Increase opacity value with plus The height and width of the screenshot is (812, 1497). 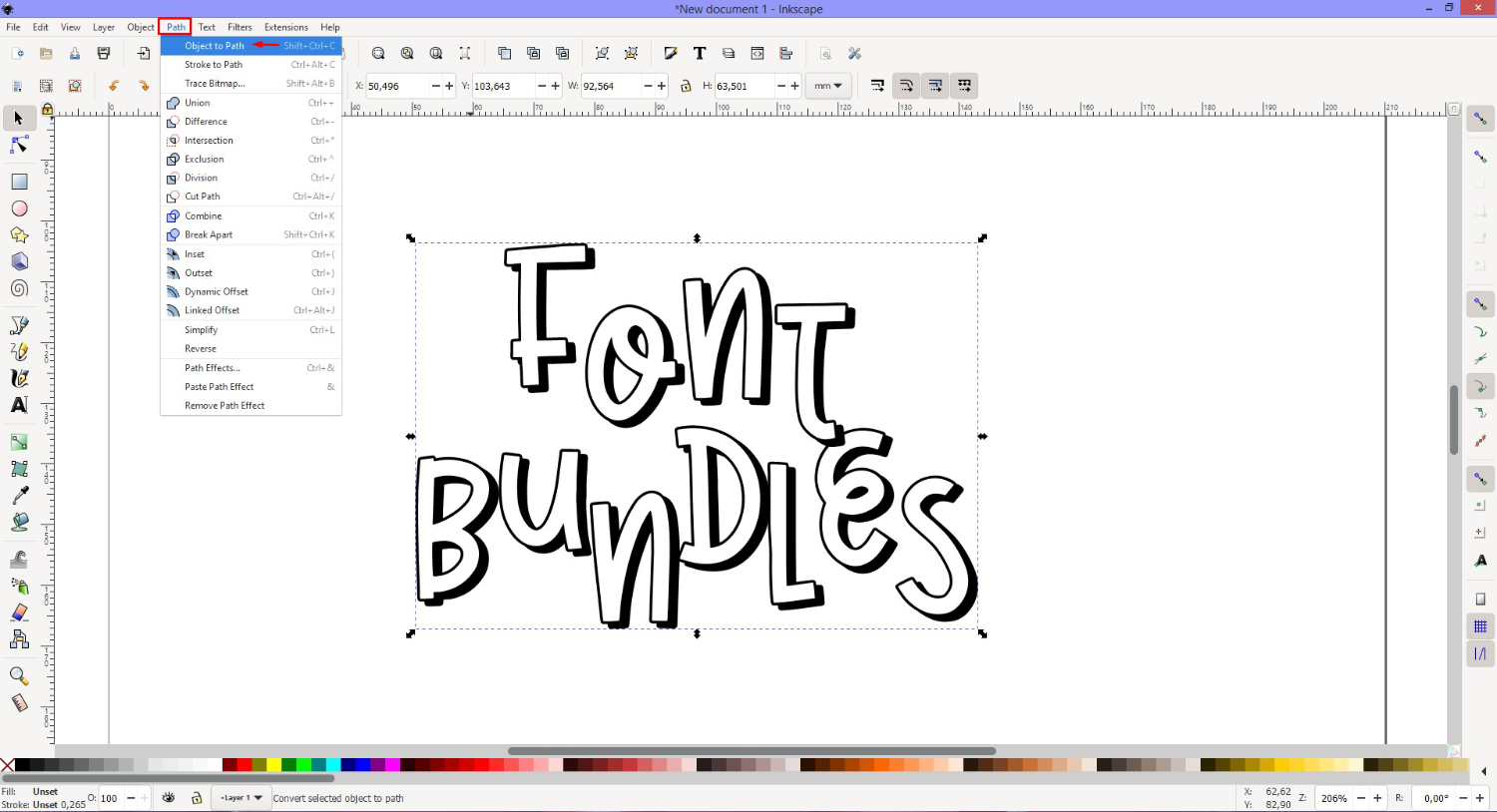[x=145, y=798]
